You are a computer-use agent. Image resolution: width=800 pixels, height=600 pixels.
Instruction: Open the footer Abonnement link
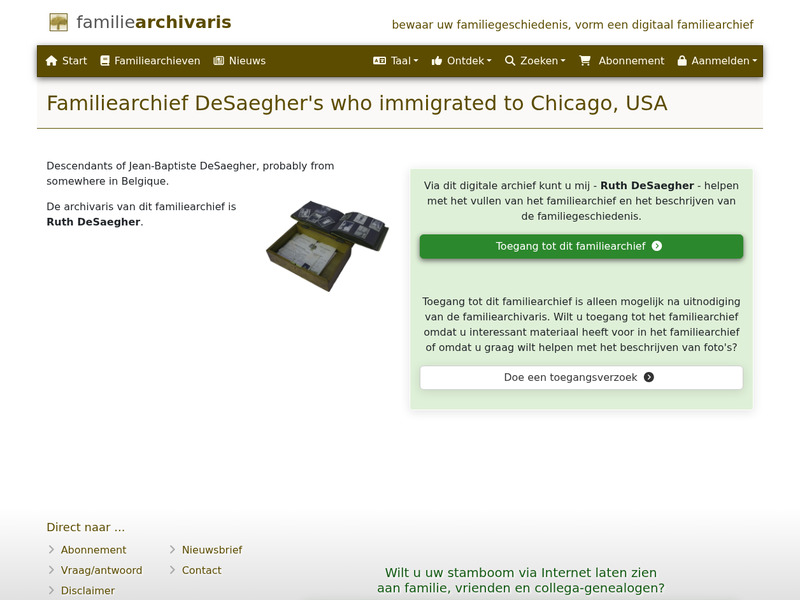[x=93, y=549]
